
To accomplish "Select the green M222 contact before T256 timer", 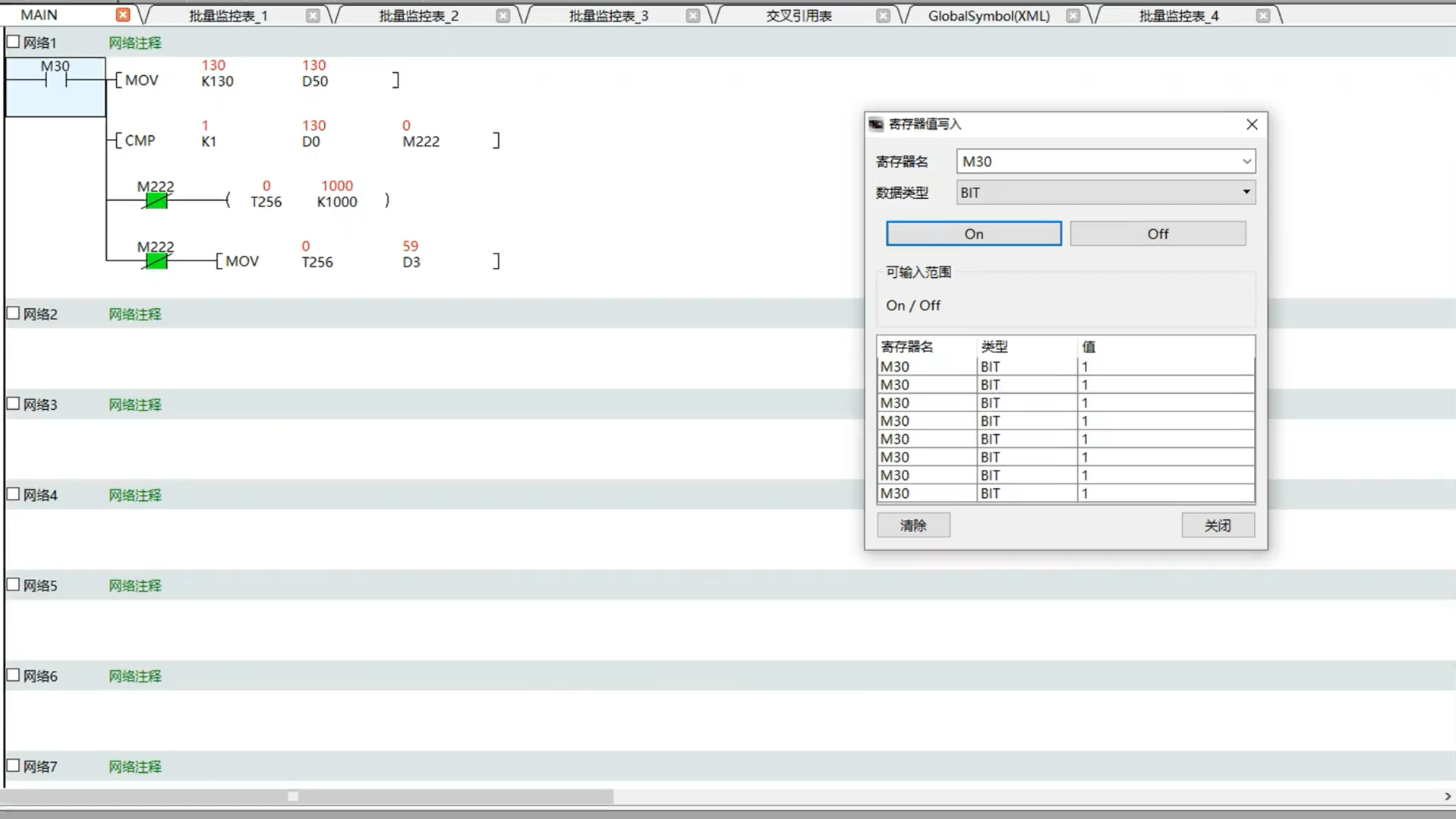I will point(156,200).
